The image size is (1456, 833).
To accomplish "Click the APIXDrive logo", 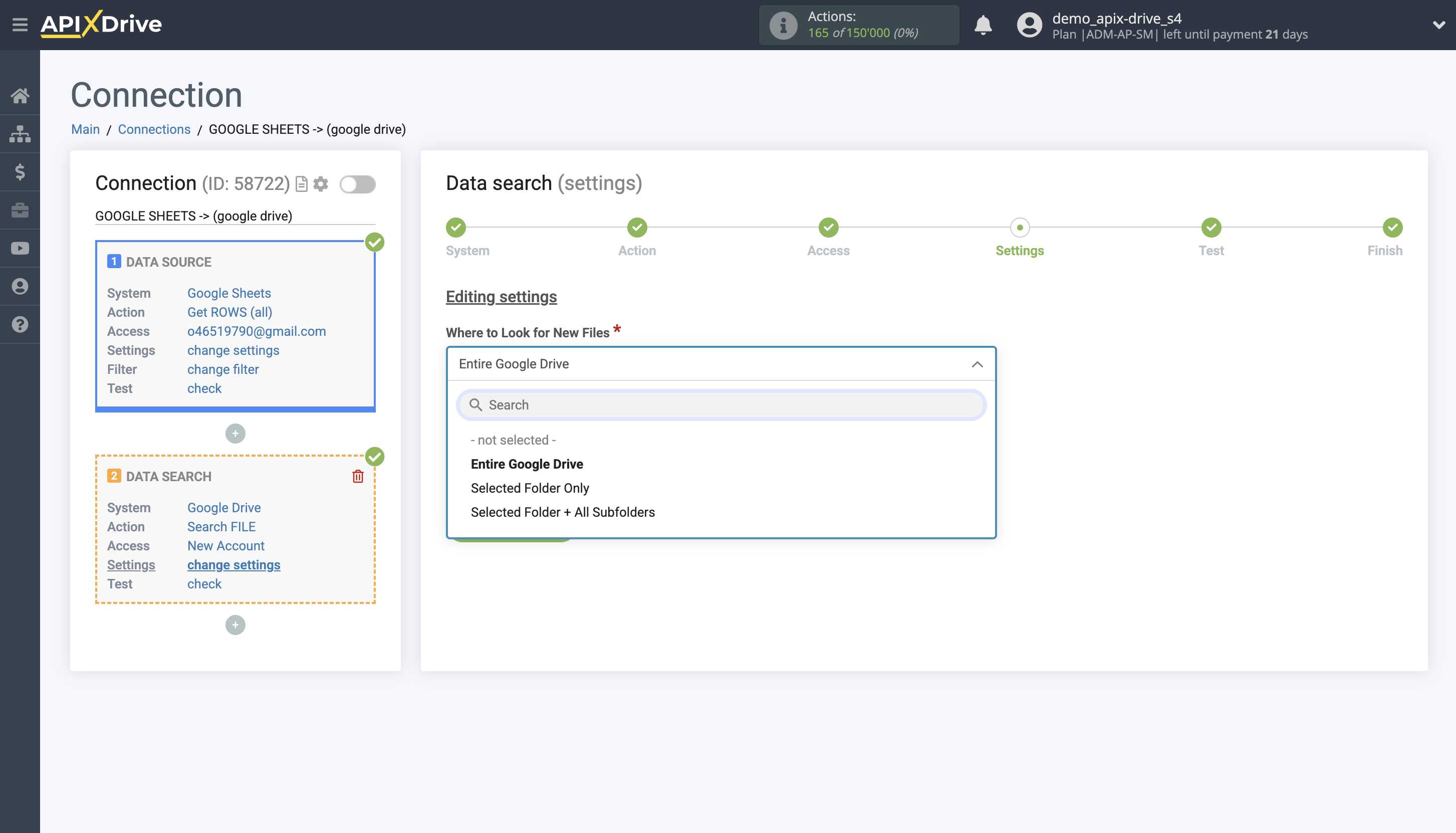I will point(101,24).
